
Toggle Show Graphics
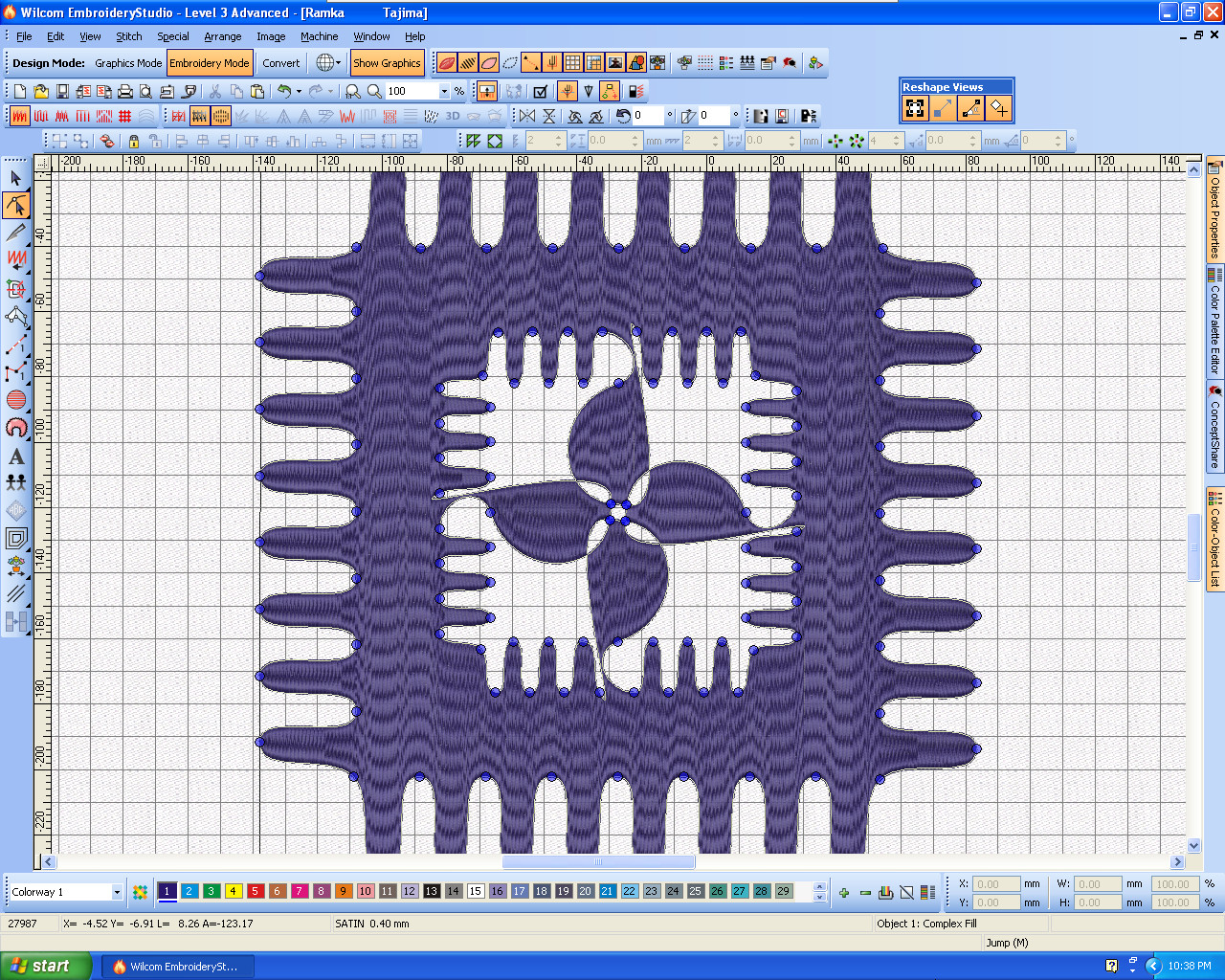tap(387, 63)
